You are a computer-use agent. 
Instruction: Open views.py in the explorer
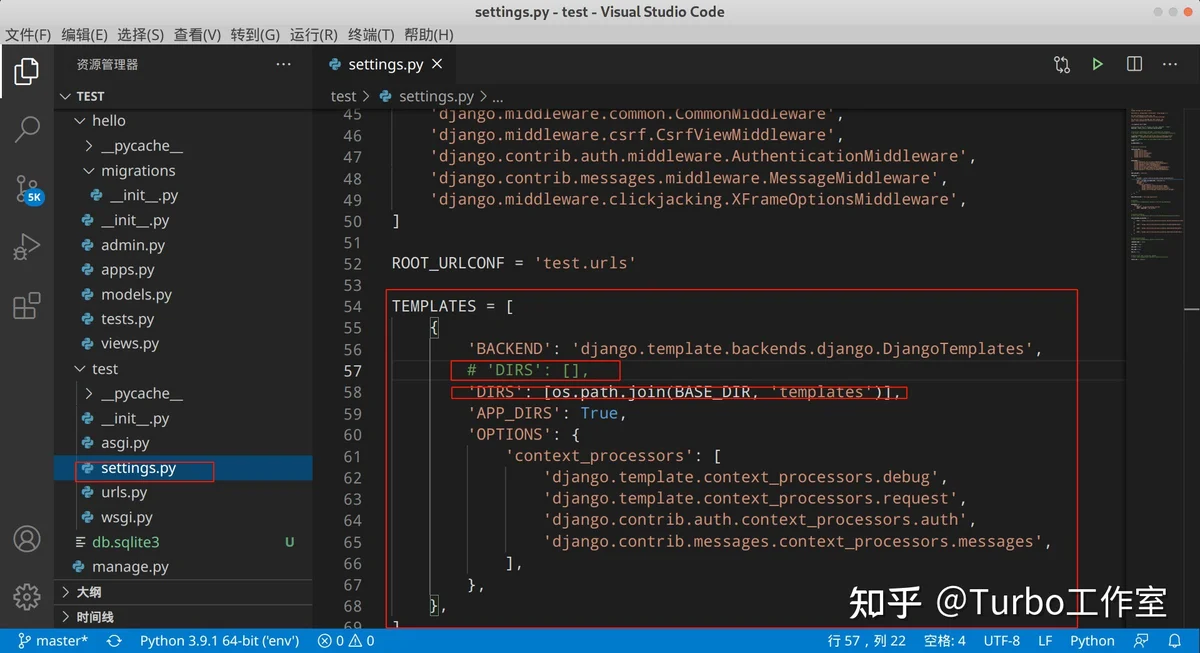pyautogui.click(x=183, y=344)
